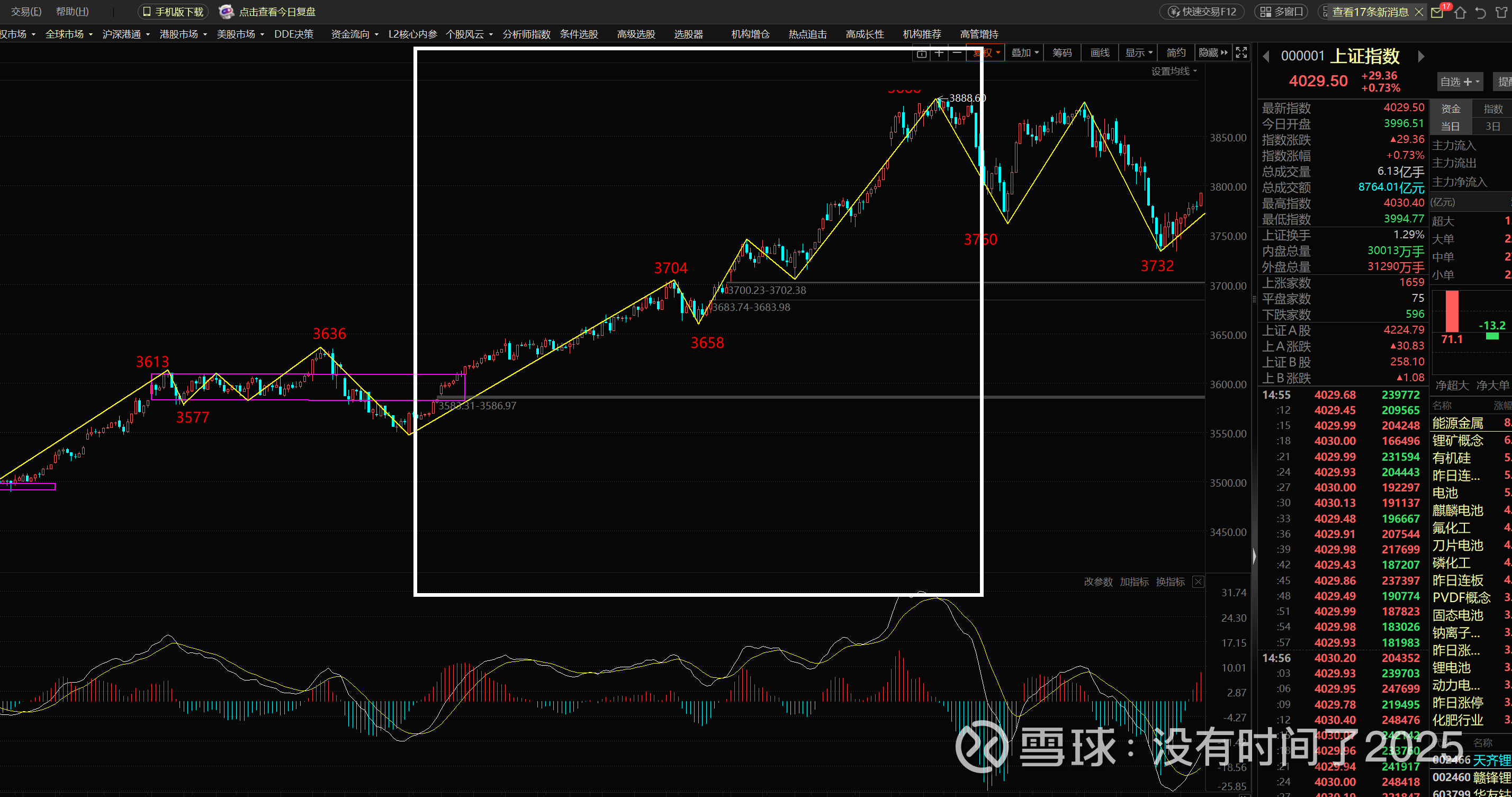
Task: Zoom in chart with plus icon
Action: tap(939, 53)
